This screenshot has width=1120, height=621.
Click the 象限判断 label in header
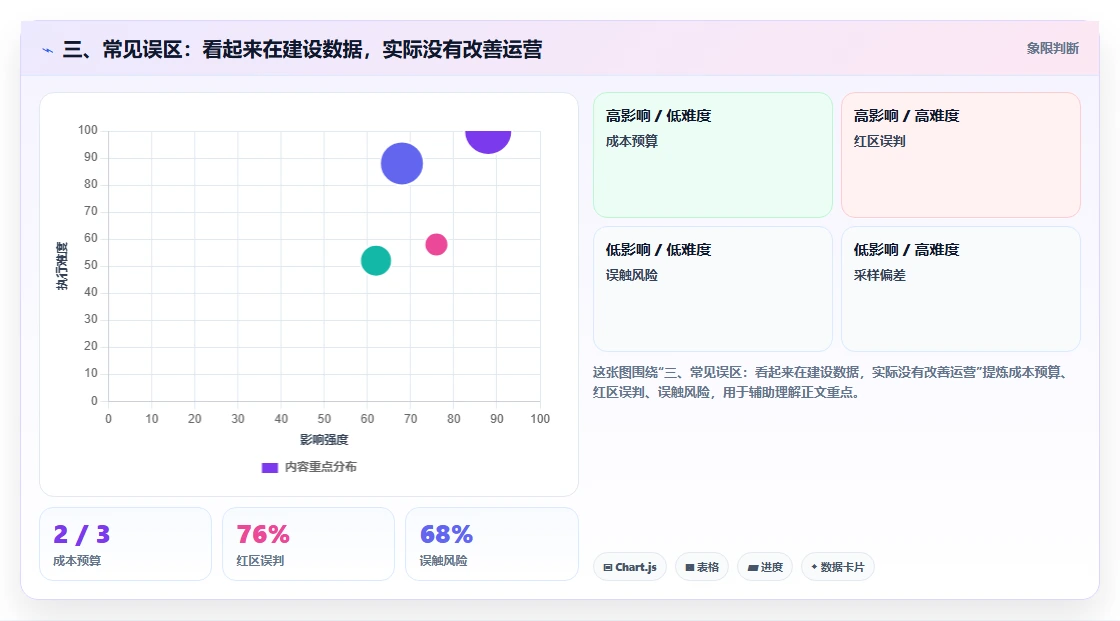[x=1052, y=49]
